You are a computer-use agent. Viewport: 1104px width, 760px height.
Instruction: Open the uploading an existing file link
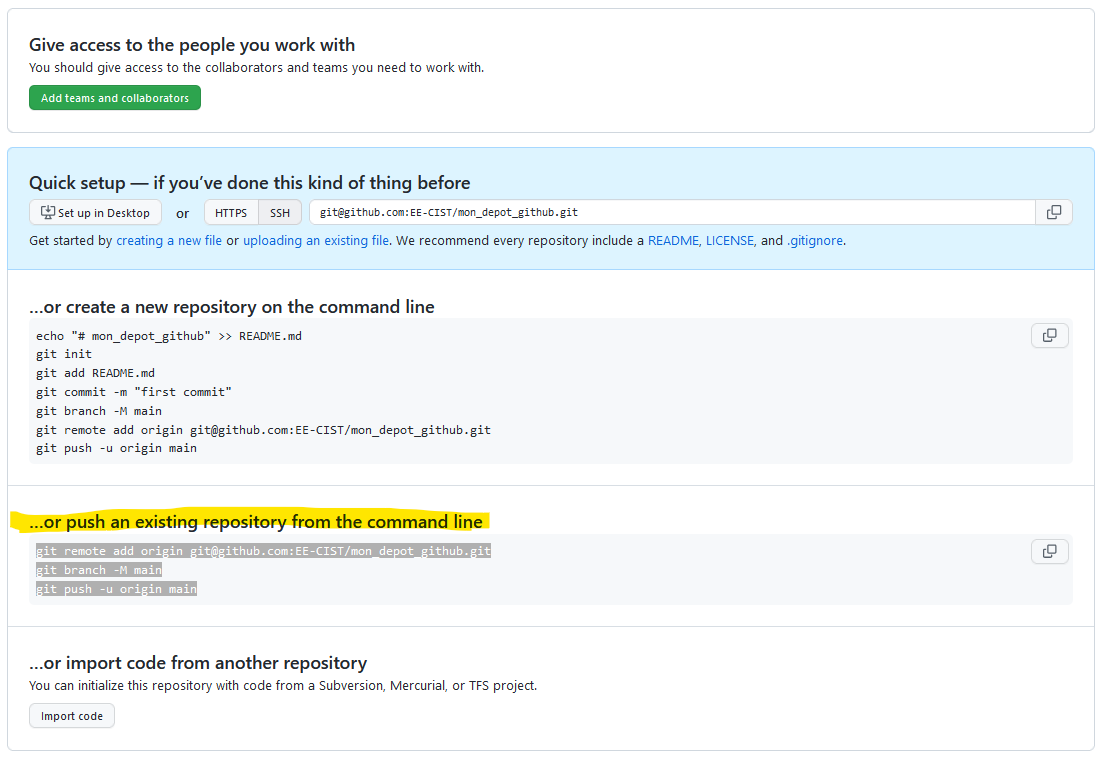316,240
